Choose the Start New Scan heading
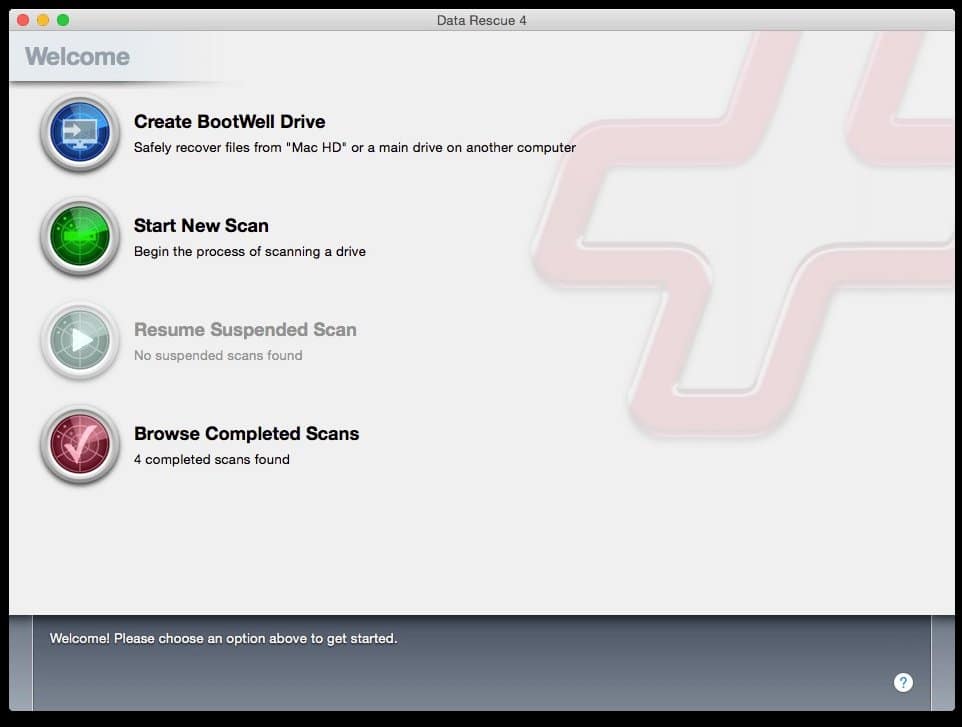962x727 pixels. [201, 225]
